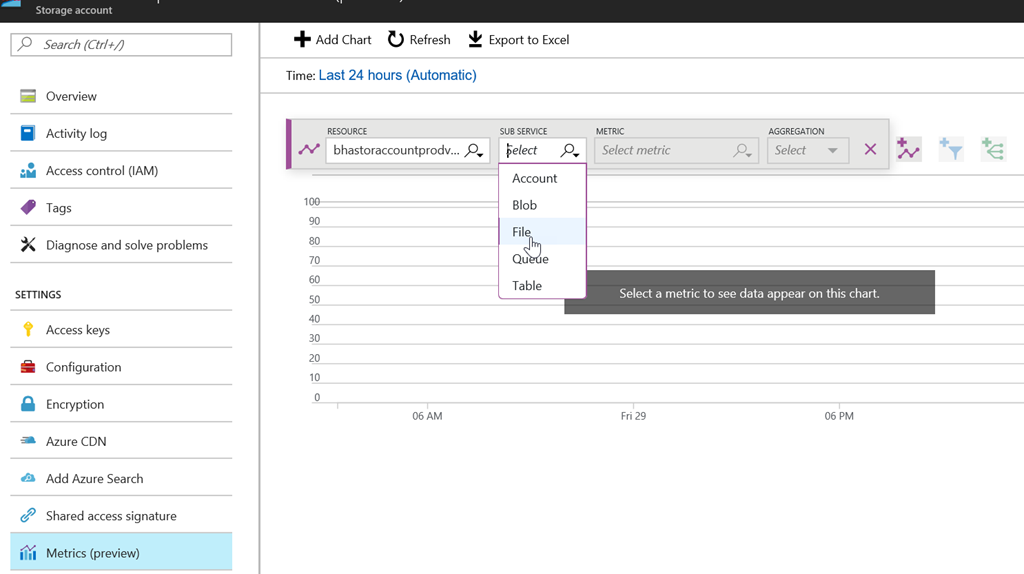Select File from sub service list
1024x574 pixels.
tap(522, 232)
